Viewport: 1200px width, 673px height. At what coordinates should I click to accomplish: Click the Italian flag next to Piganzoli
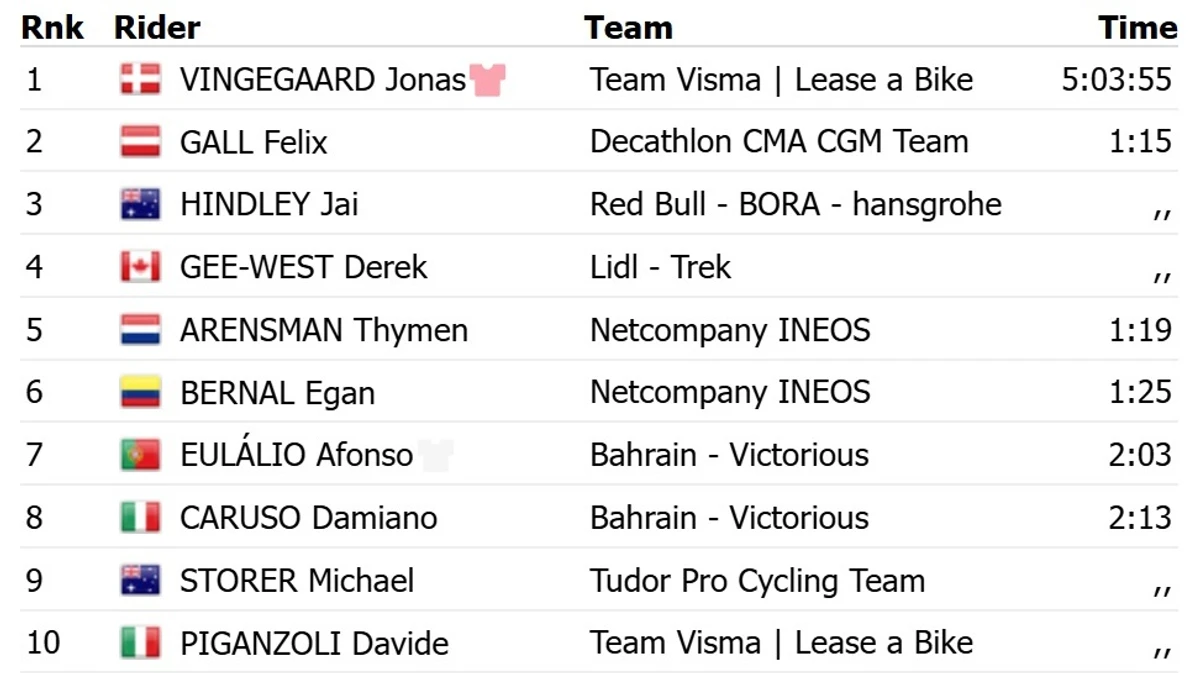point(140,643)
